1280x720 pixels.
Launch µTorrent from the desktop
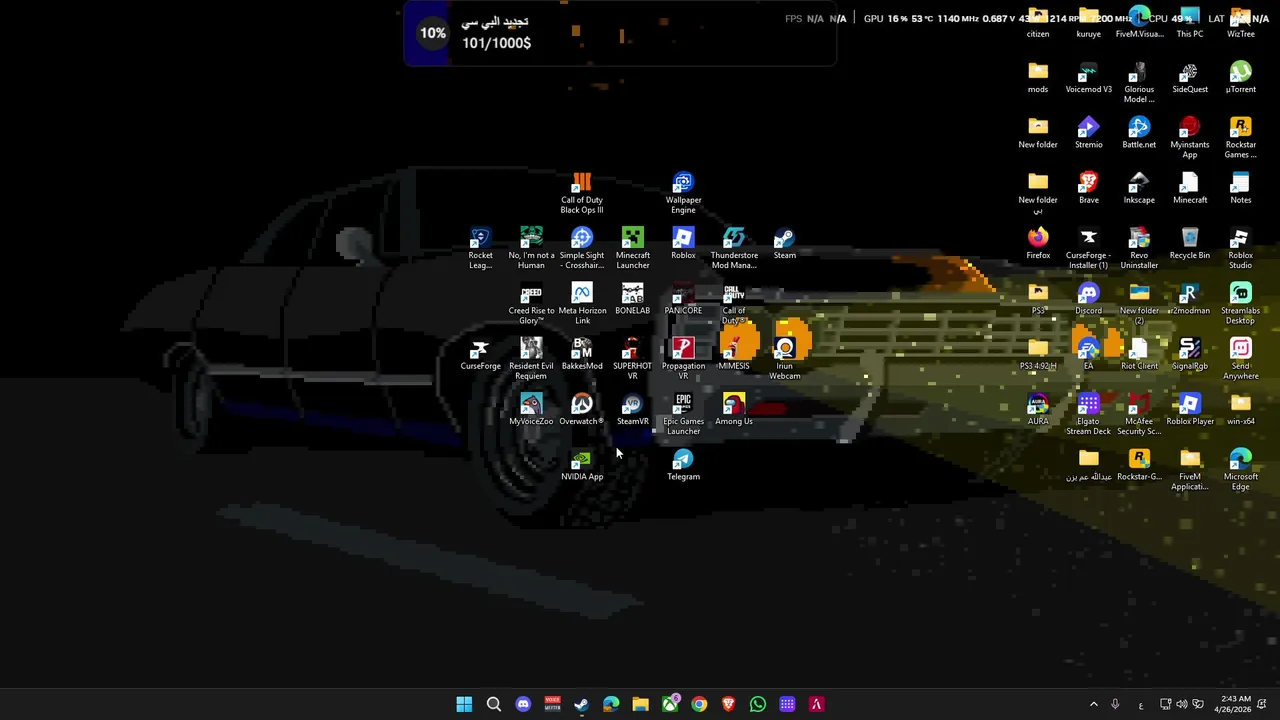click(x=1241, y=78)
